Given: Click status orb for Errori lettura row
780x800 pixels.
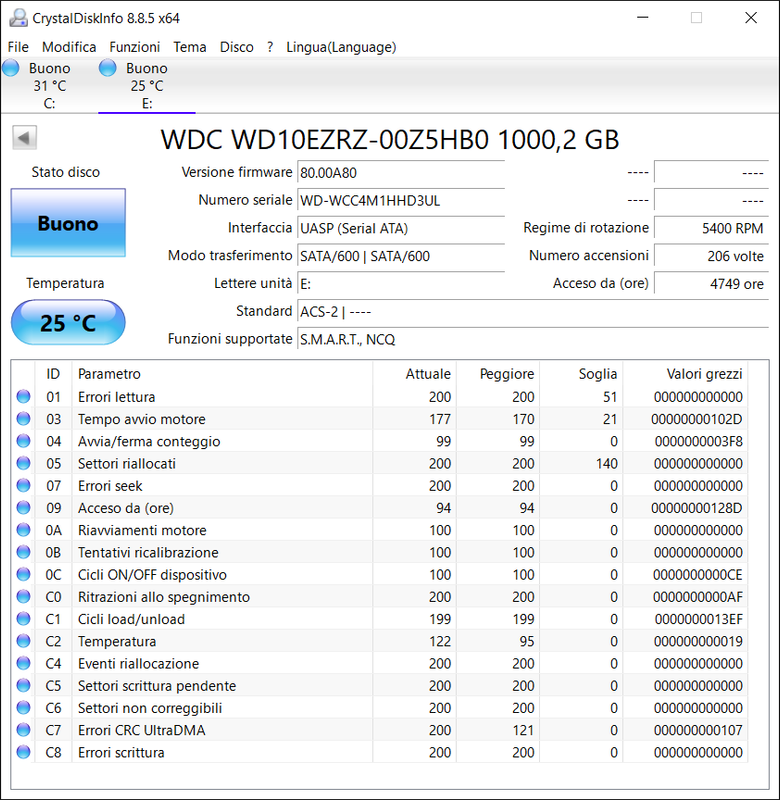Looking at the screenshot, I should [23, 396].
